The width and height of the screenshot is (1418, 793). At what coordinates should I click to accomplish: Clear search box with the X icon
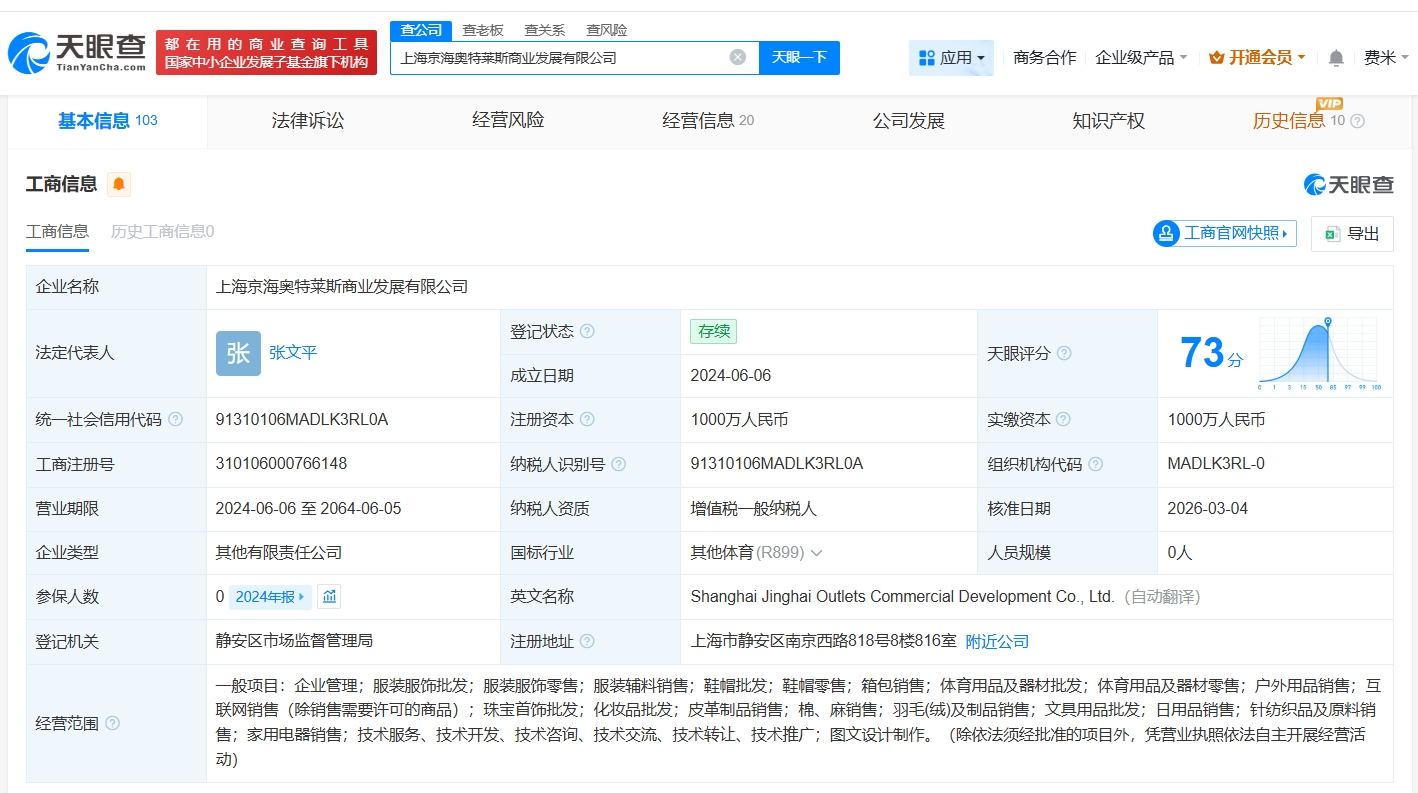point(738,57)
